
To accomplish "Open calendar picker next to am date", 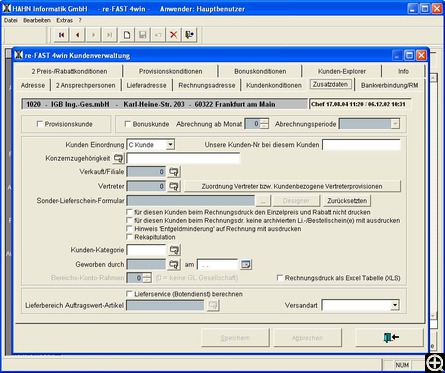I will pos(246,264).
